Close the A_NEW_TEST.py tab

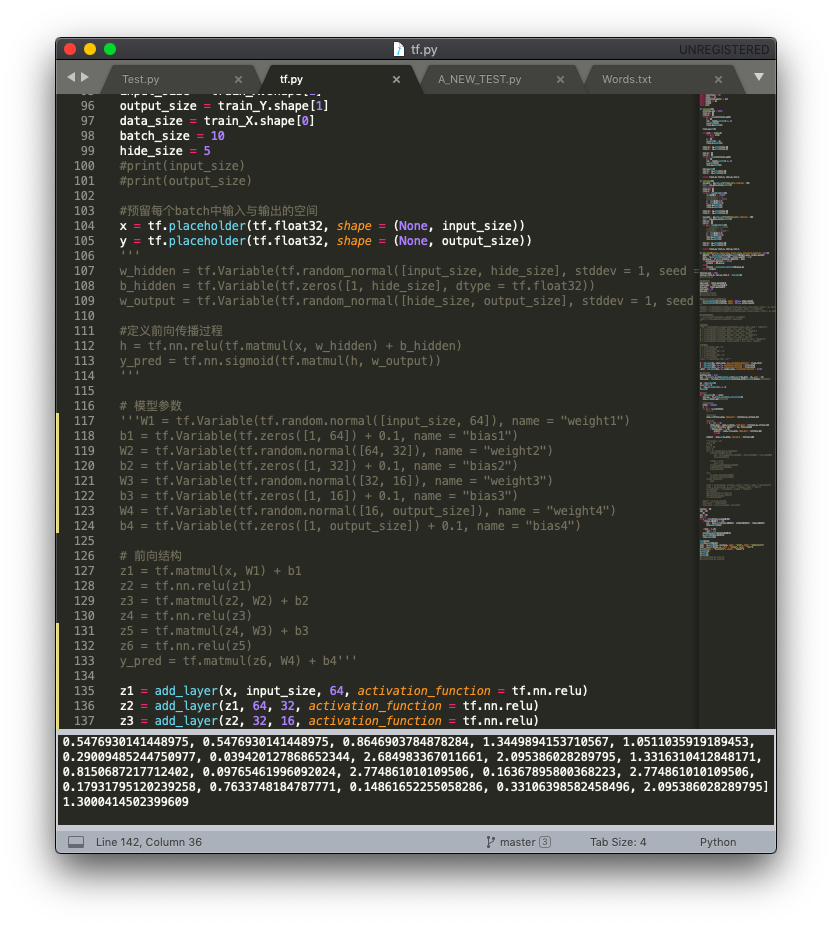click(x=560, y=79)
